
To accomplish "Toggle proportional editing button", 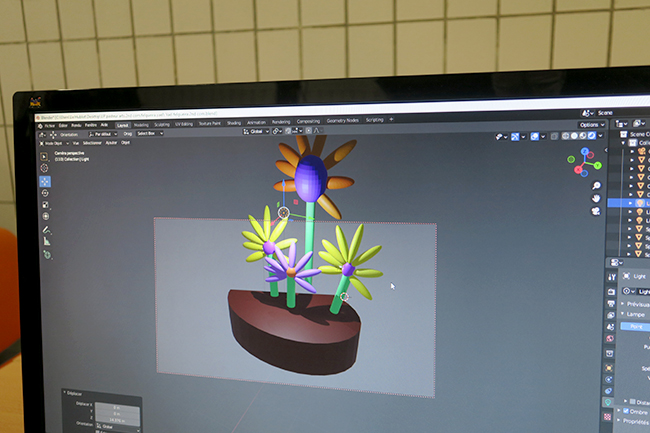I will point(308,131).
